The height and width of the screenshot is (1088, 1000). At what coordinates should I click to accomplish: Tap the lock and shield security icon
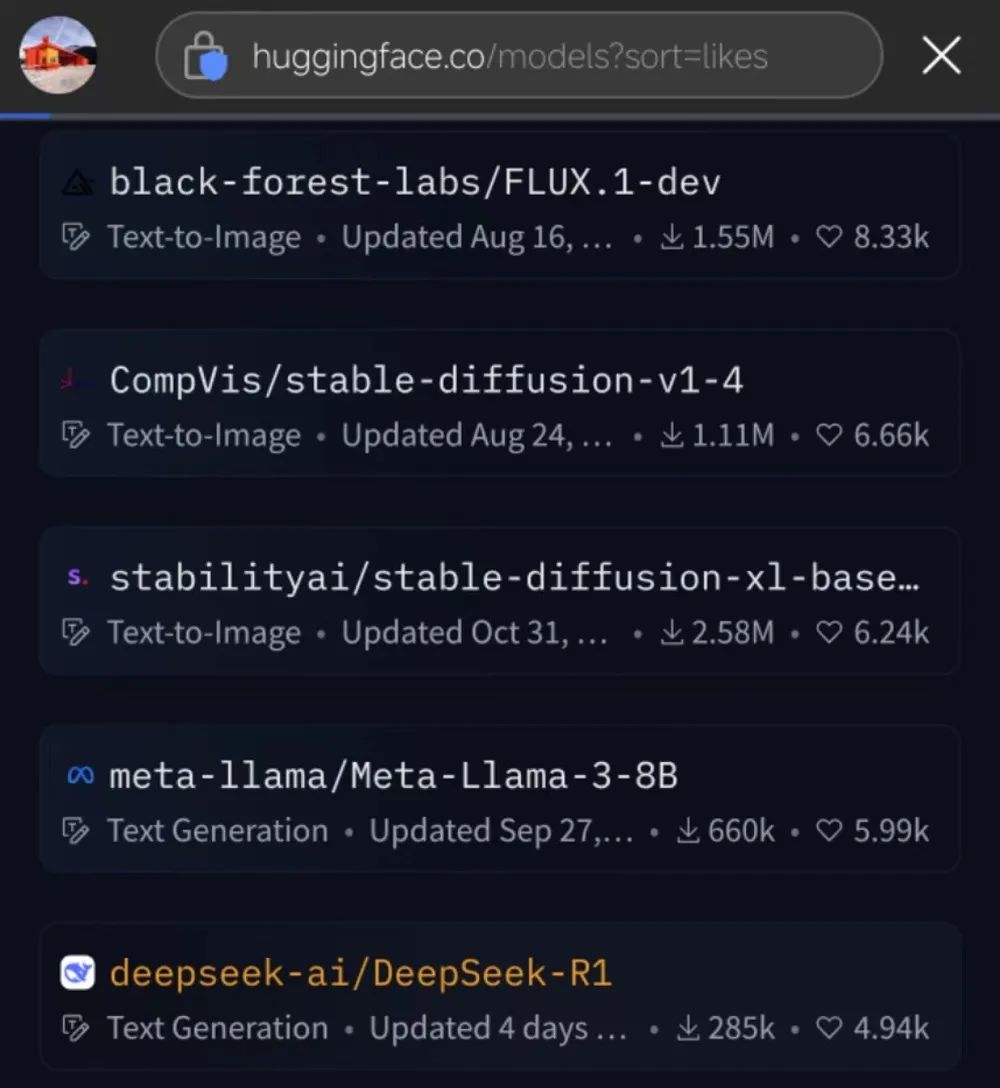(205, 56)
